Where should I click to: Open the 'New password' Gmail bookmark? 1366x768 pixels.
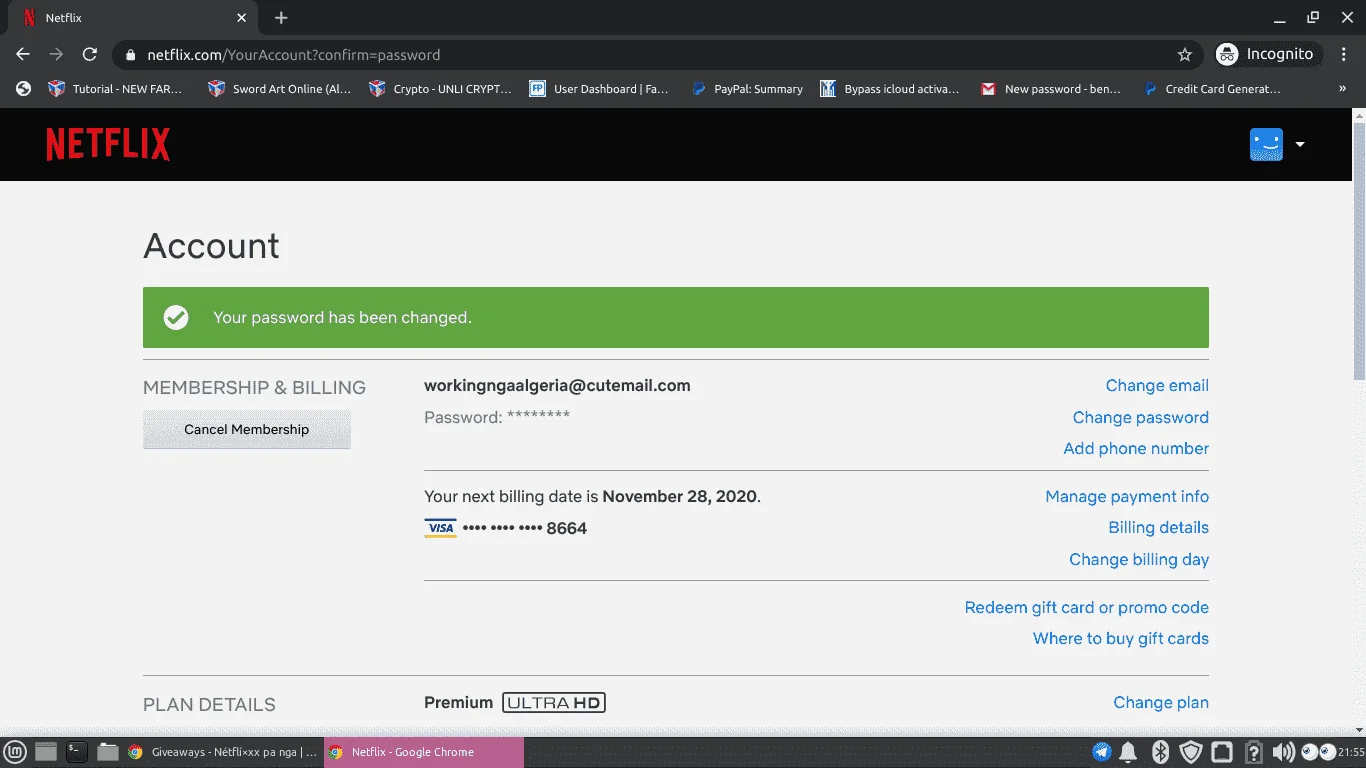[1050, 89]
